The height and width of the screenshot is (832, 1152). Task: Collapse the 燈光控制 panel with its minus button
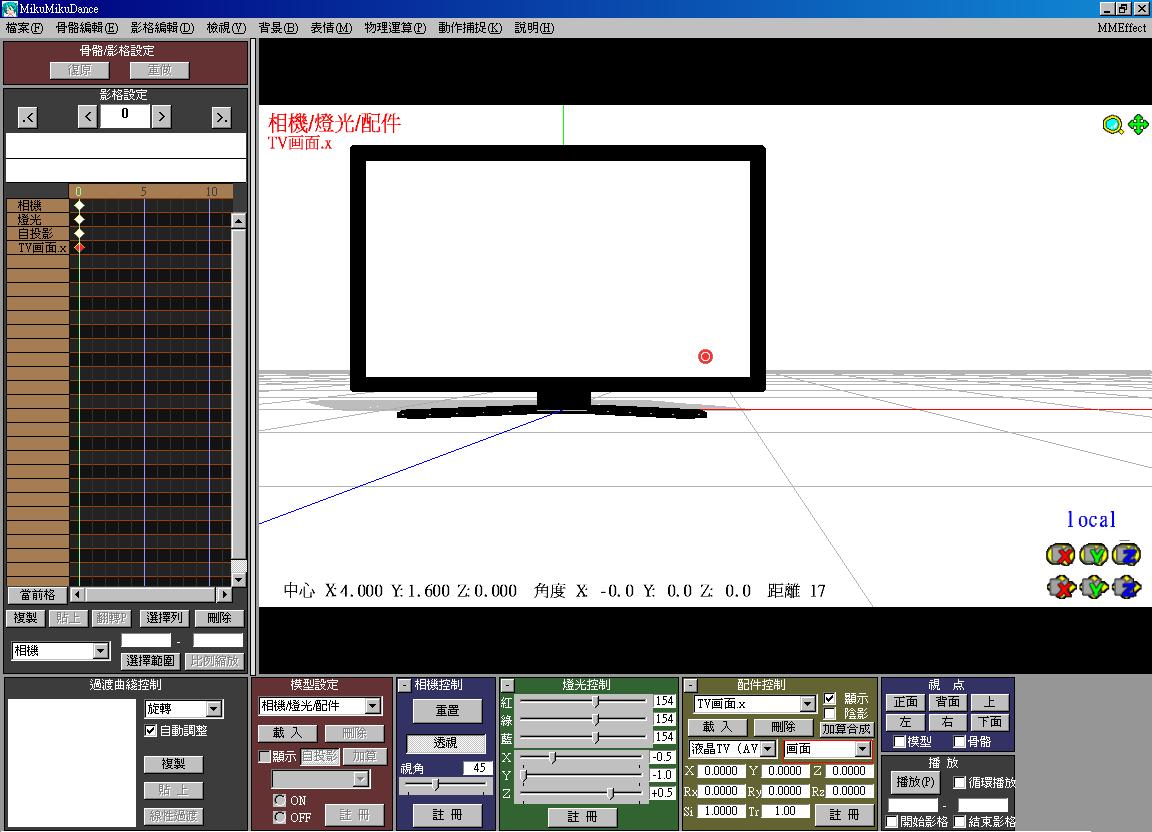point(508,685)
